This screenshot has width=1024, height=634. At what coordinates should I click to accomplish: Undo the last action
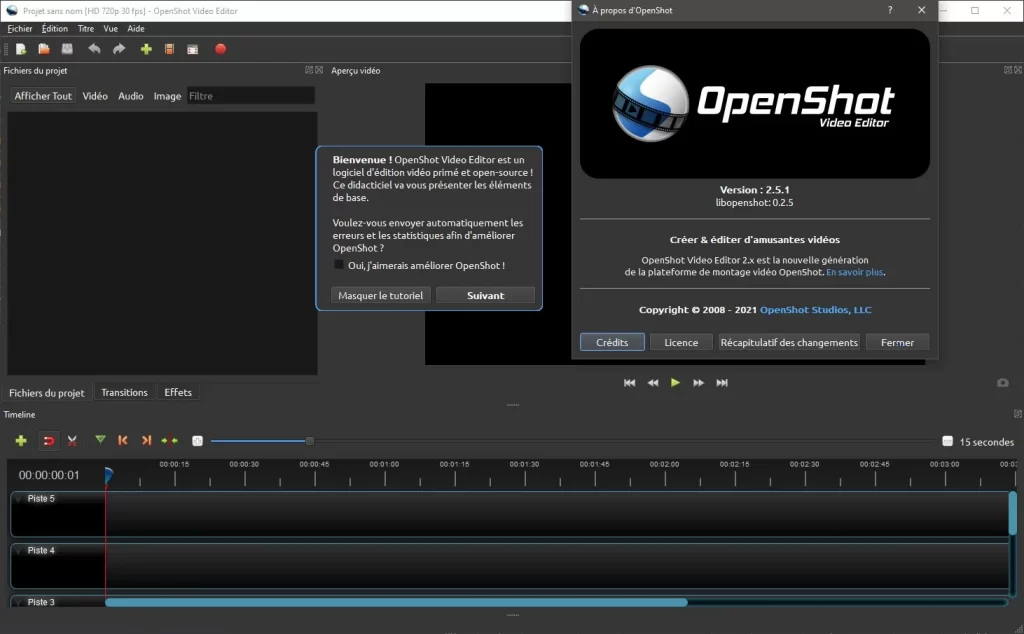pyautogui.click(x=93, y=48)
